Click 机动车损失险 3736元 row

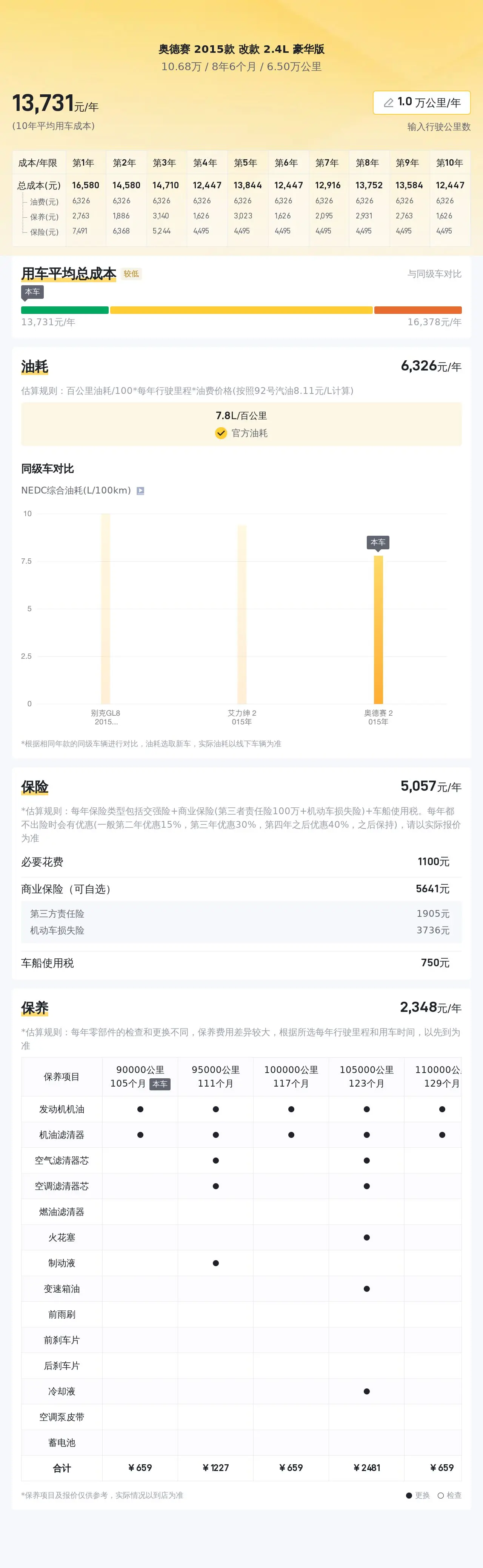(241, 931)
